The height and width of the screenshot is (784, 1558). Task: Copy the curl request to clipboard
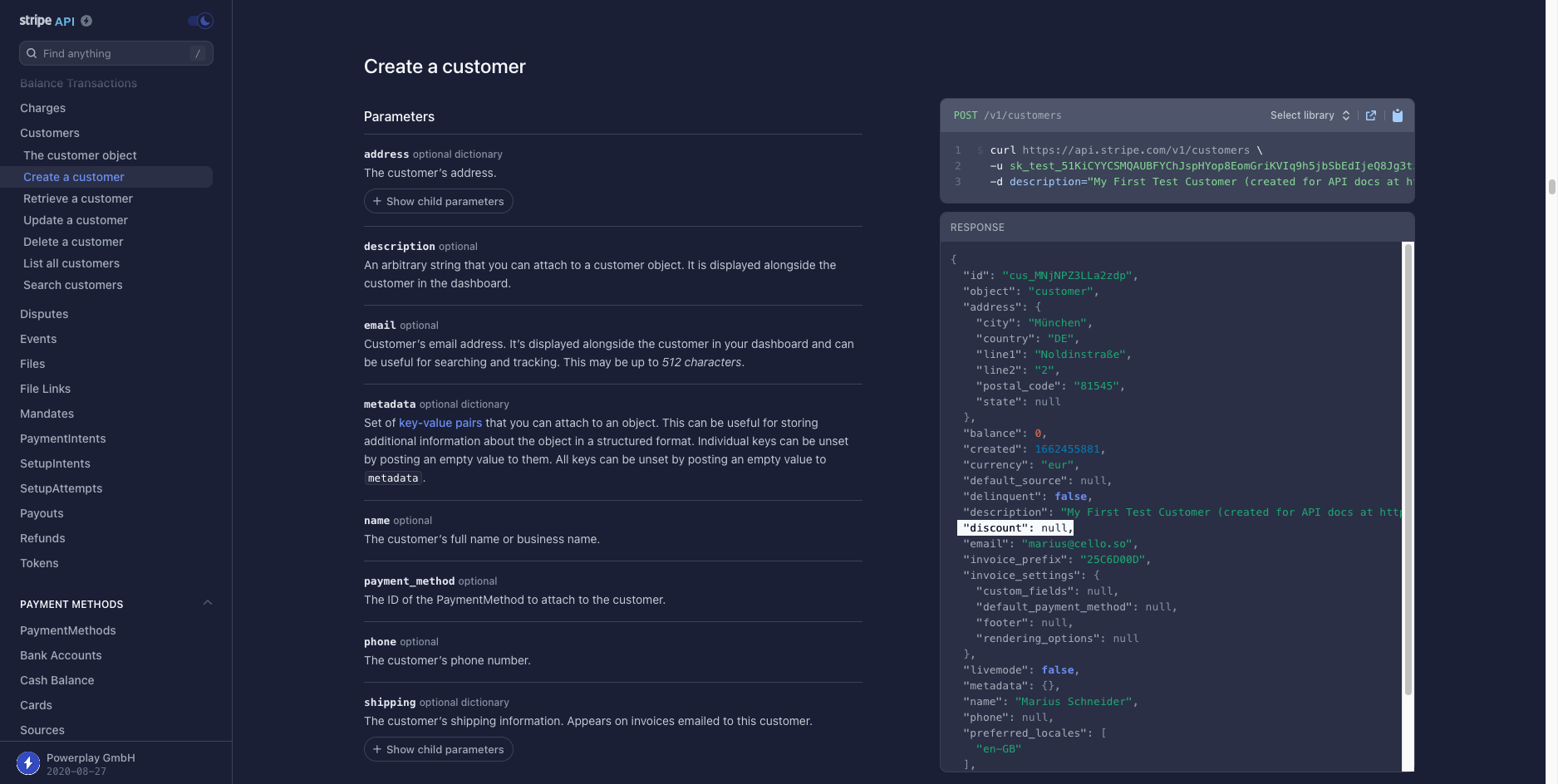pos(1398,115)
